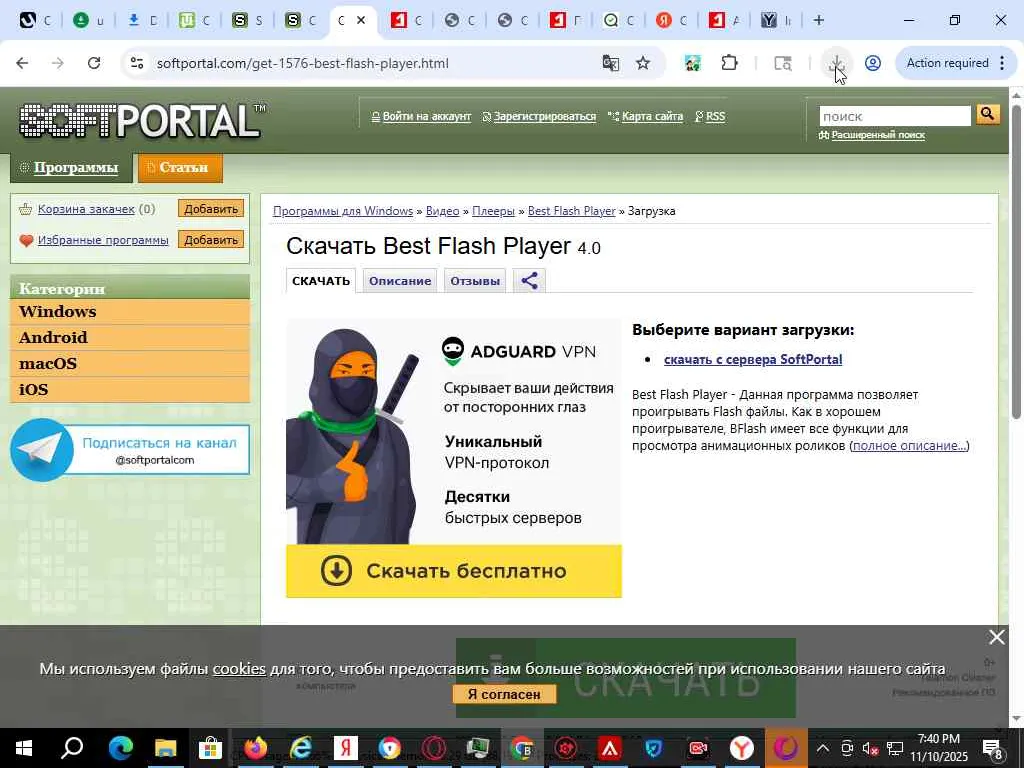
Task: Open the RSS link
Action: tap(715, 116)
